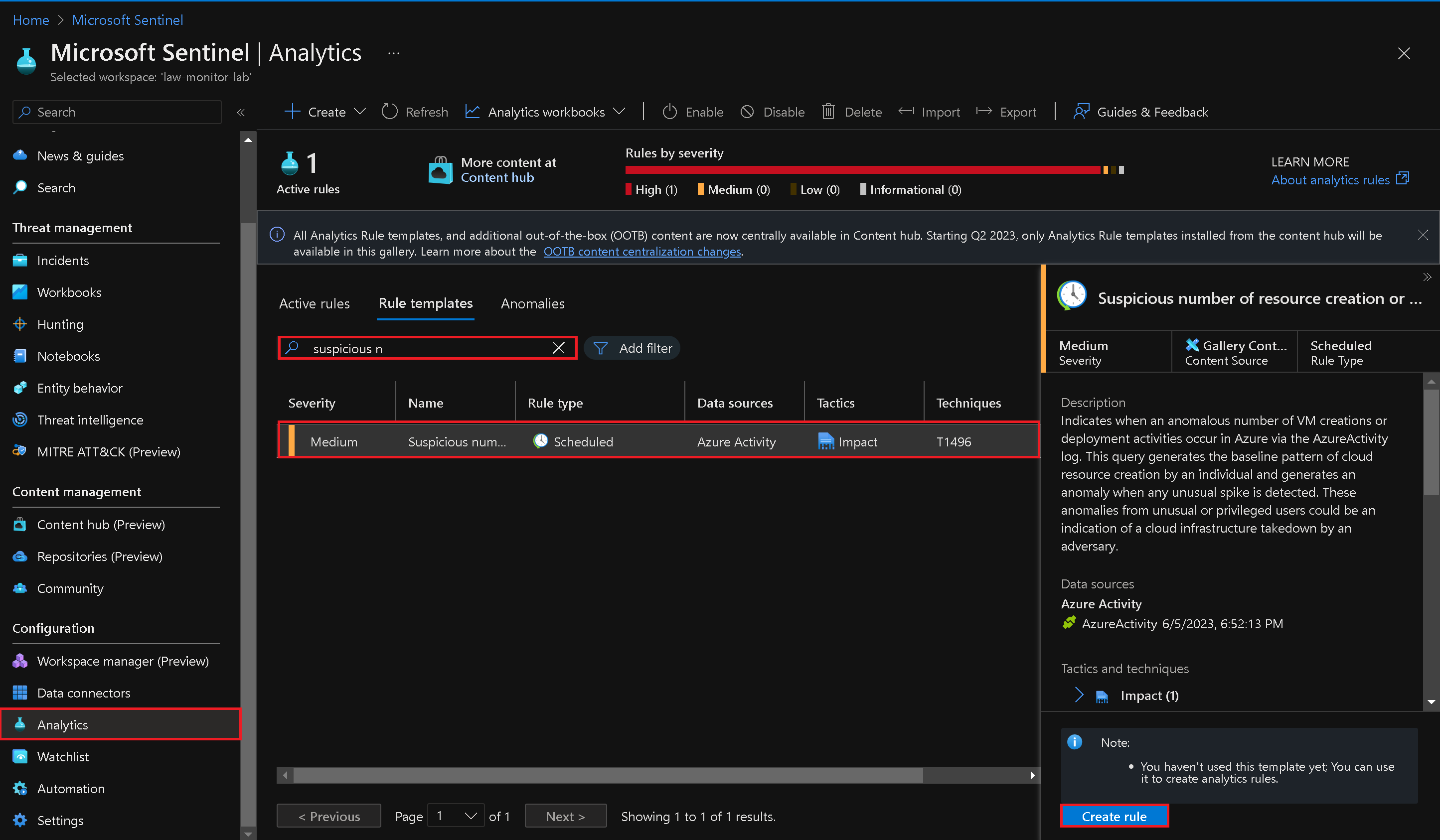
Task: Click the details pane vertical scrollbar
Action: pos(1431,442)
